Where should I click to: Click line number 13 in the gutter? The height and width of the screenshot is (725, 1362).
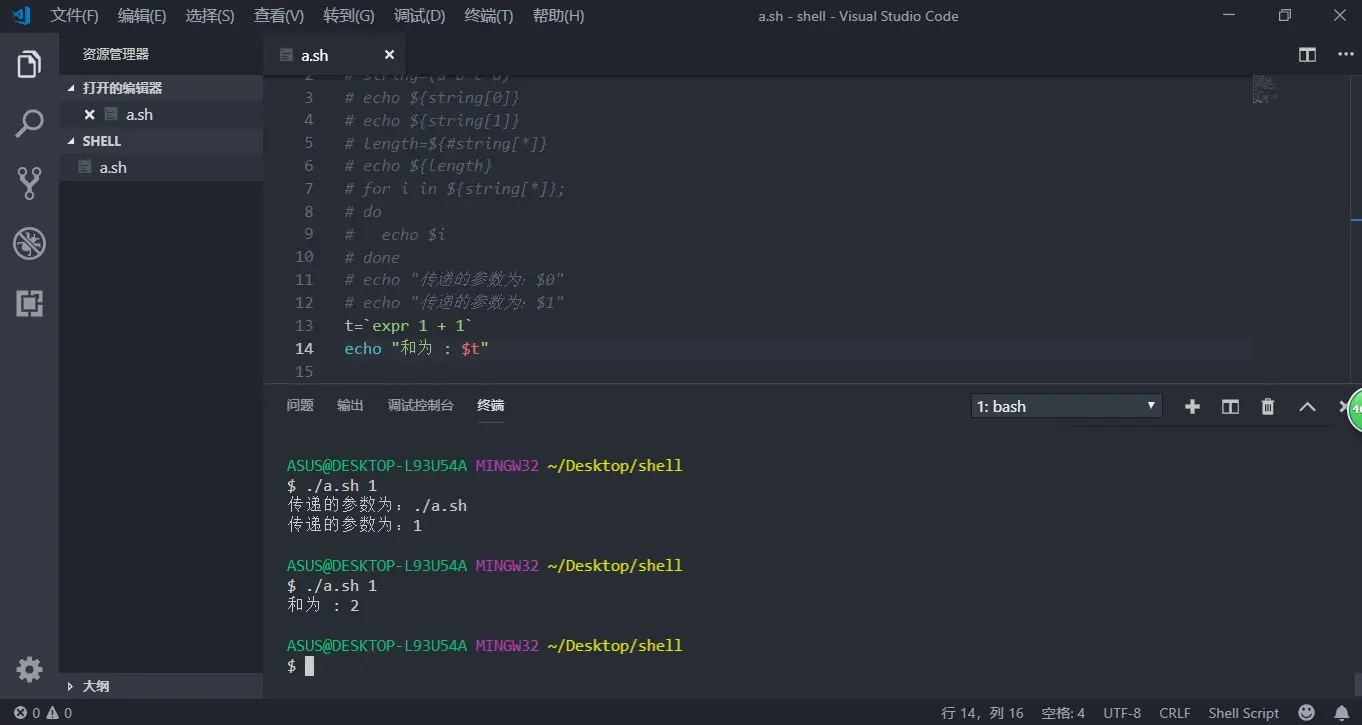click(x=304, y=326)
